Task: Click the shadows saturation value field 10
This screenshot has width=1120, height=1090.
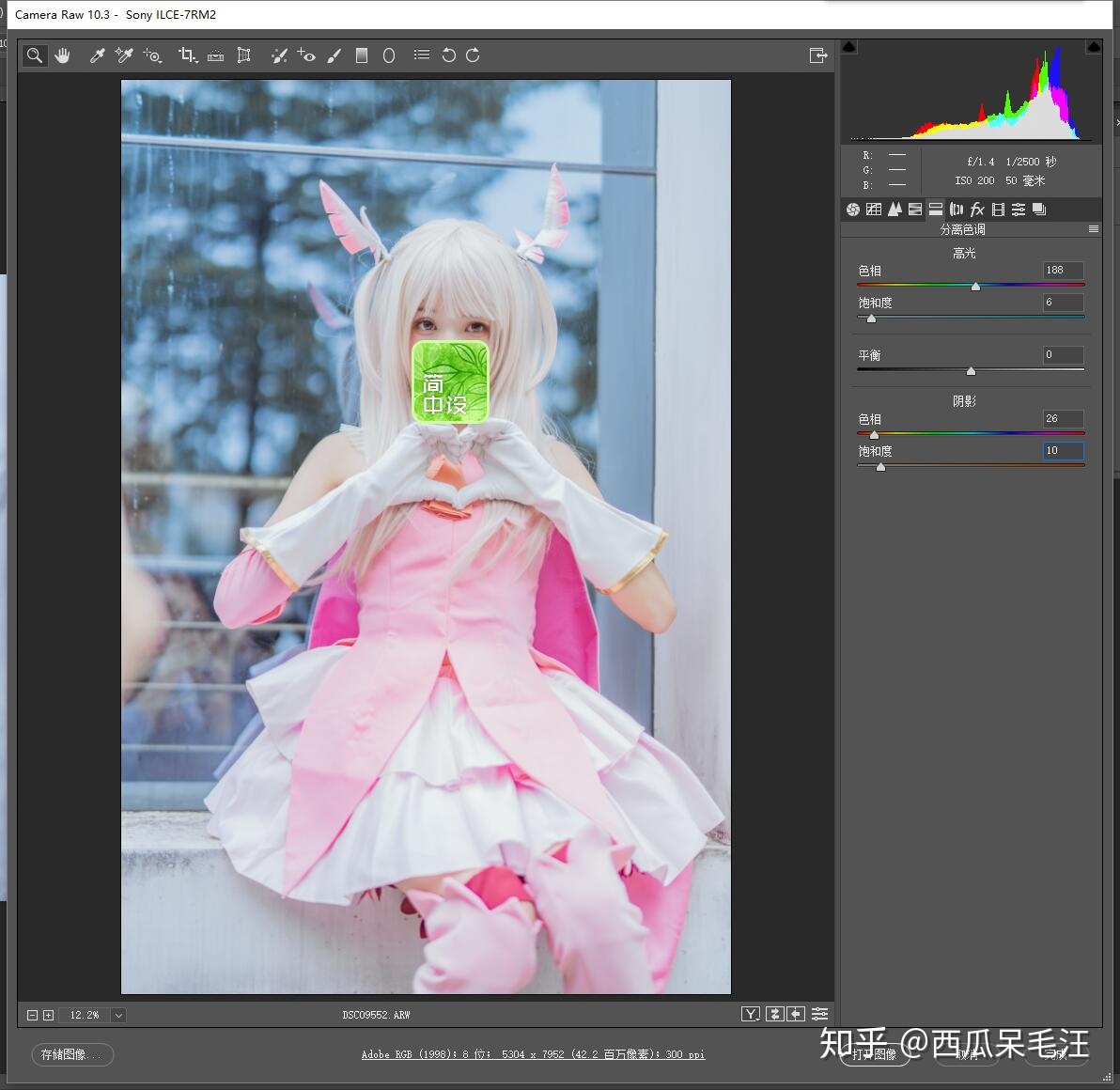Action: point(1063,451)
